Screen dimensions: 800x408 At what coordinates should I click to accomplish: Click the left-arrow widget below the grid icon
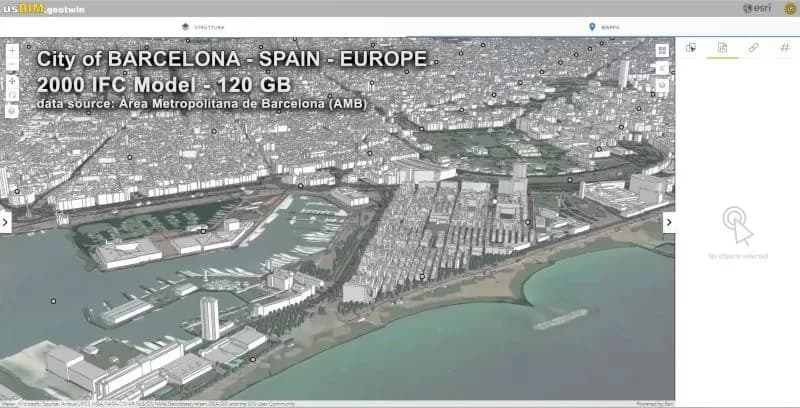coord(662,68)
